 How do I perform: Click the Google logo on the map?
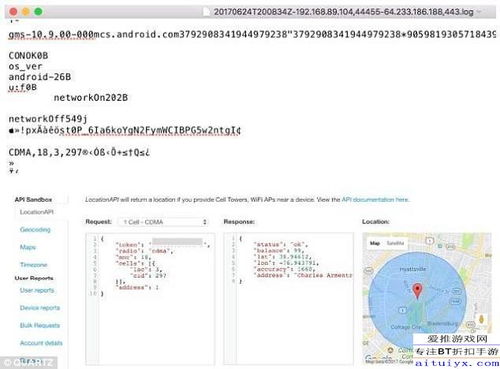(x=378, y=359)
